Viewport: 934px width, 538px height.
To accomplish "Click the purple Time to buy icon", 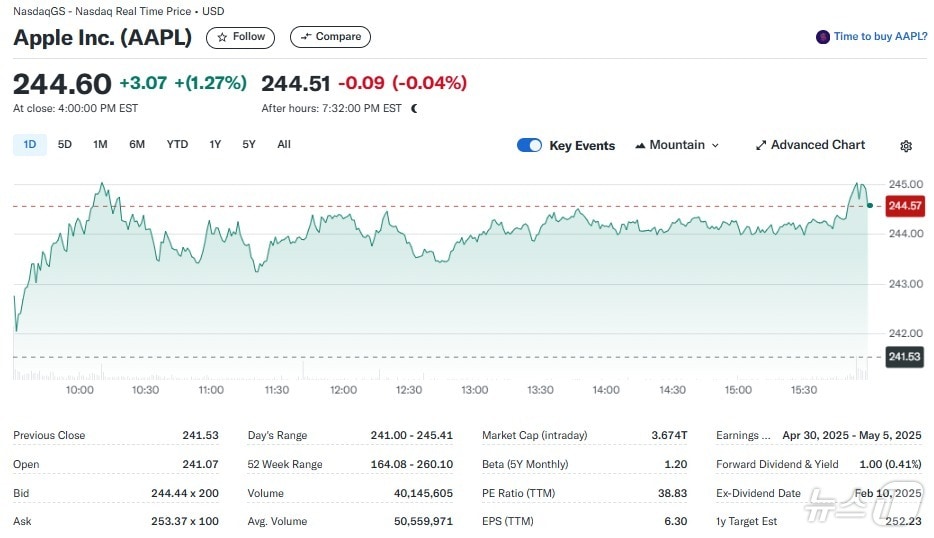I will point(823,37).
